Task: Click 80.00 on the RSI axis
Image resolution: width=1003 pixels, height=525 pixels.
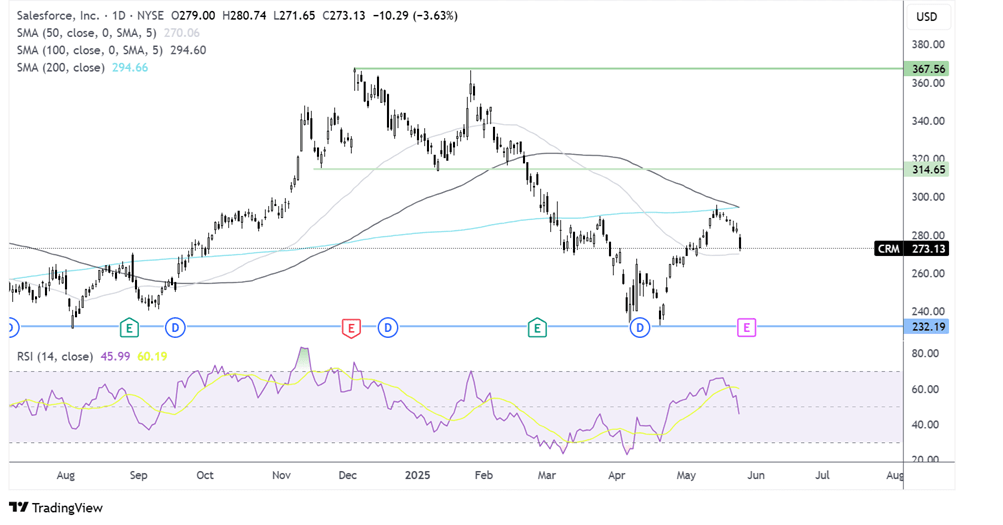Action: pyautogui.click(x=925, y=353)
